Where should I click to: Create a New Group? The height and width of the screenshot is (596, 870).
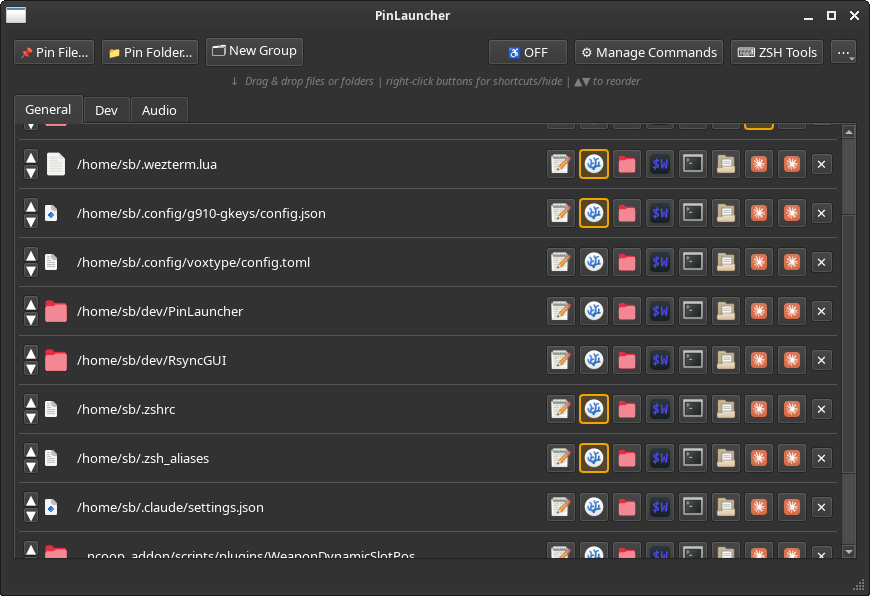(254, 51)
